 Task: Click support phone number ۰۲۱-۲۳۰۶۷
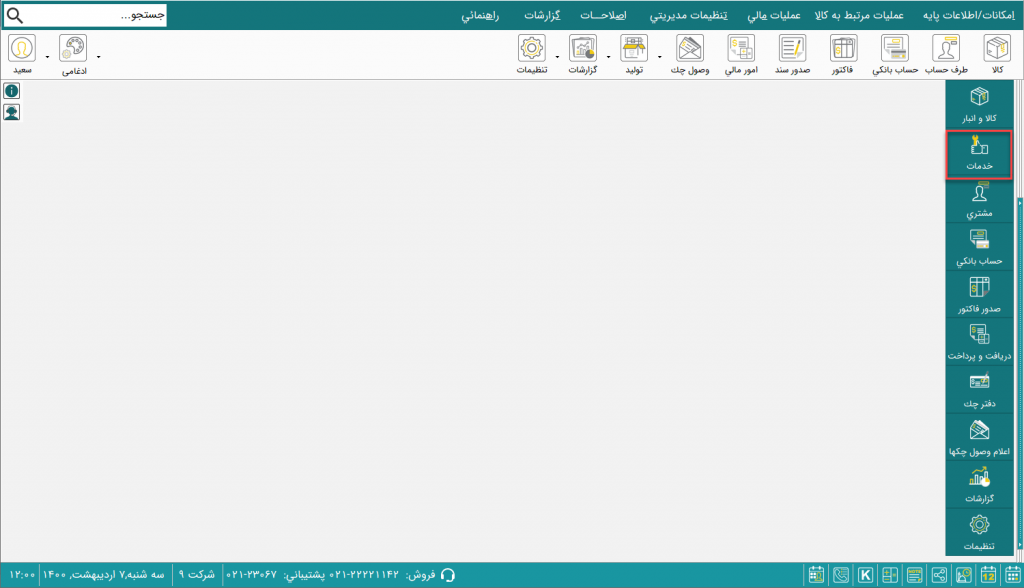click(x=251, y=575)
